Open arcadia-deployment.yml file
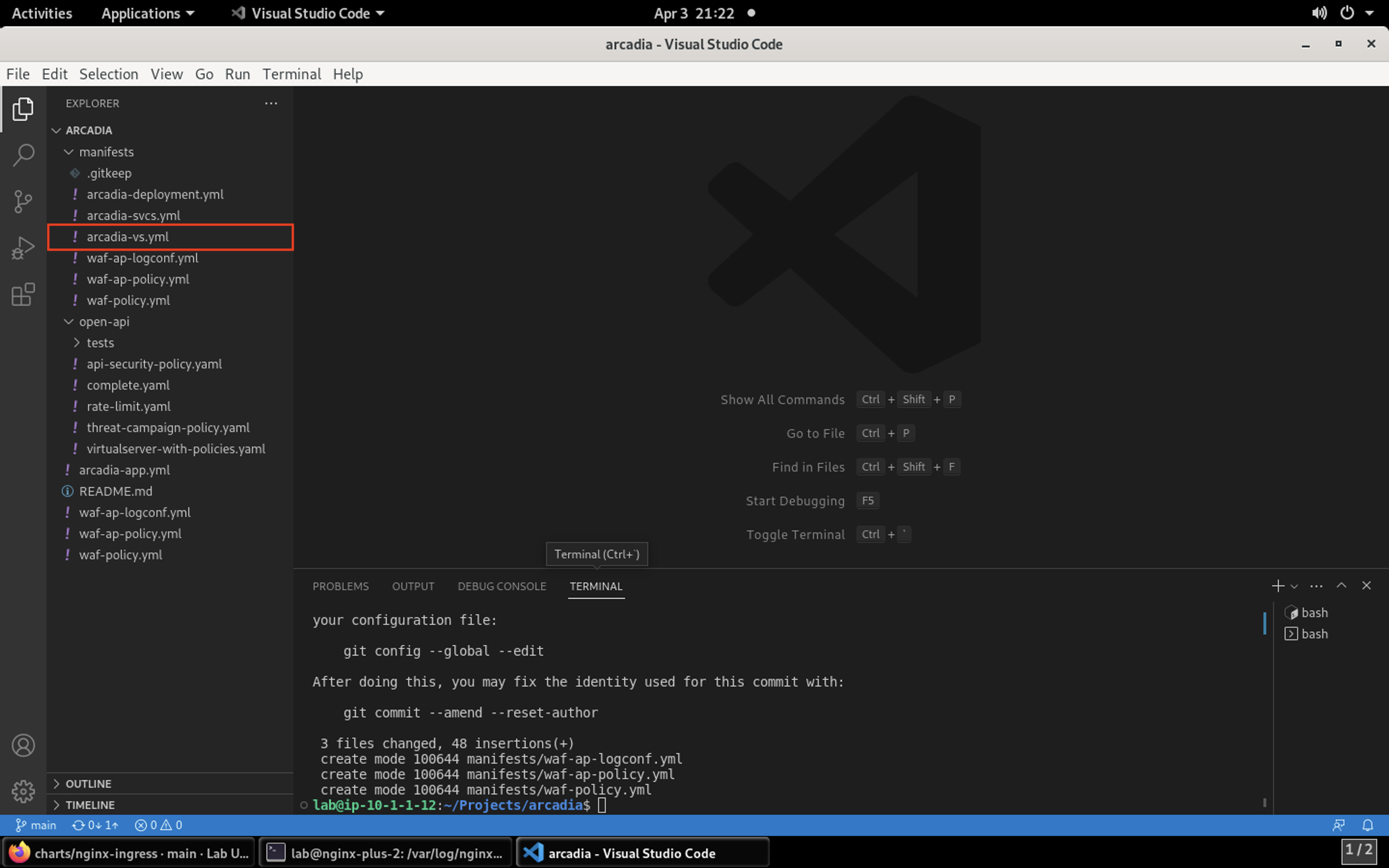The height and width of the screenshot is (868, 1389). pyautogui.click(x=170, y=194)
